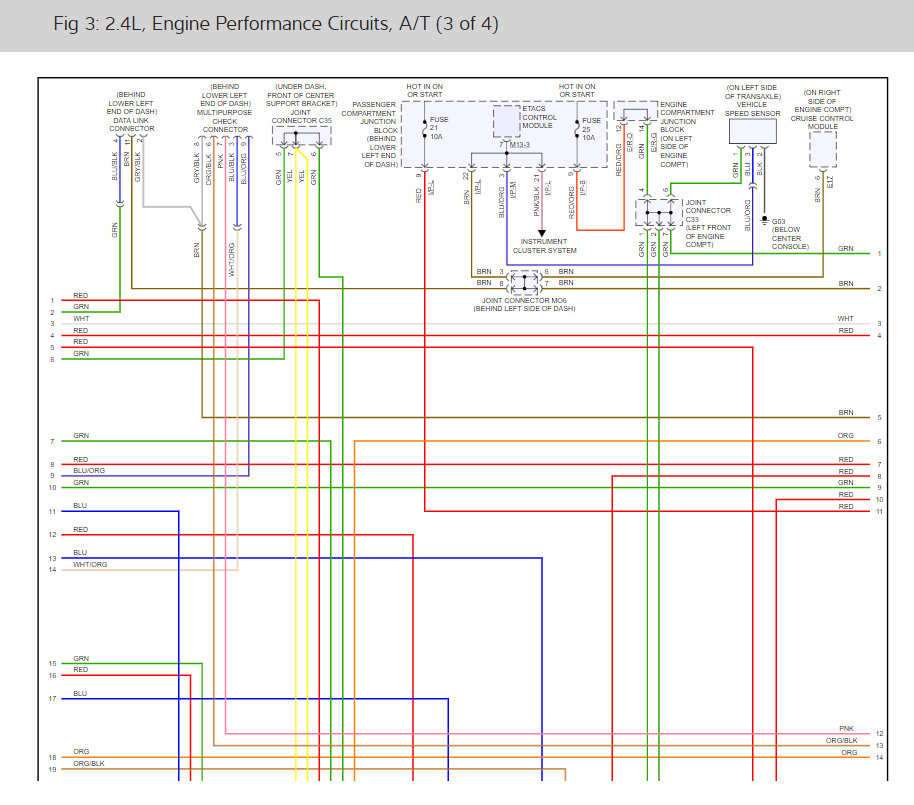Image resolution: width=914 pixels, height=805 pixels.
Task: Select right-side ORG/BLK label on line 13
Action: [842, 740]
